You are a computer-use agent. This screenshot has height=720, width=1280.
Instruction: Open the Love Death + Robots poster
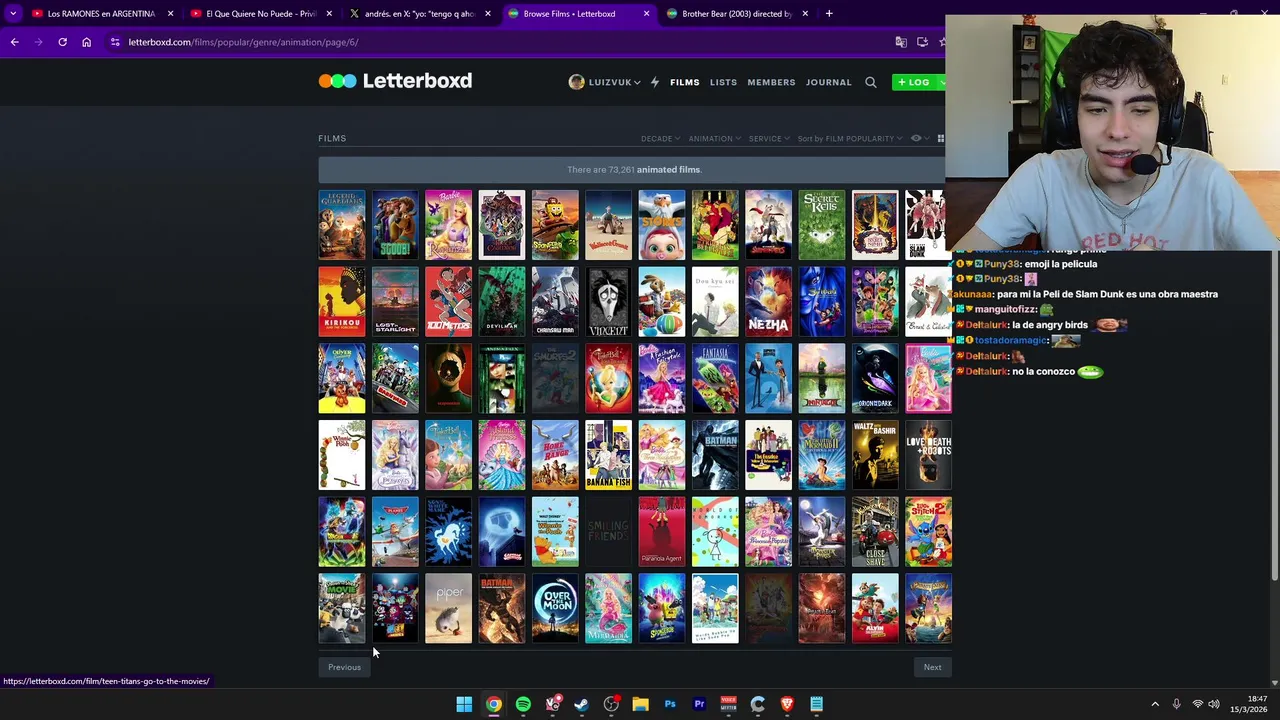[928, 455]
